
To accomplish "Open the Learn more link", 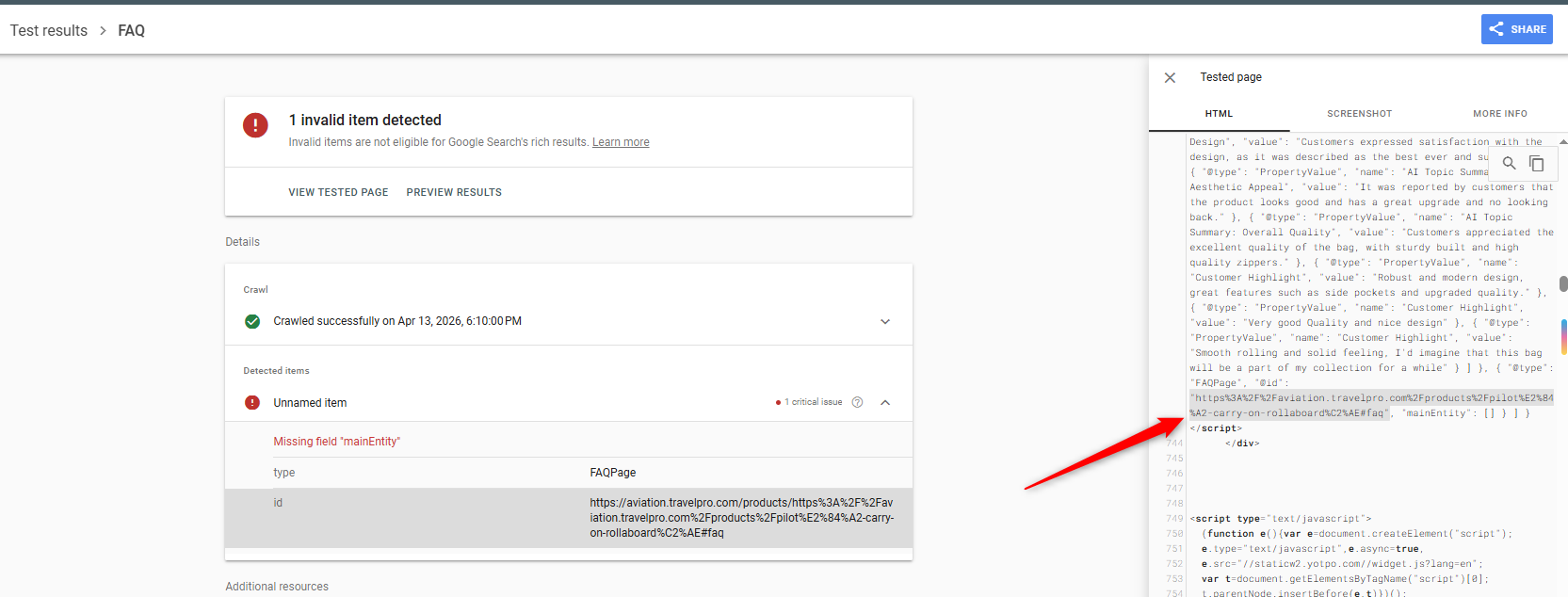I will [x=621, y=142].
